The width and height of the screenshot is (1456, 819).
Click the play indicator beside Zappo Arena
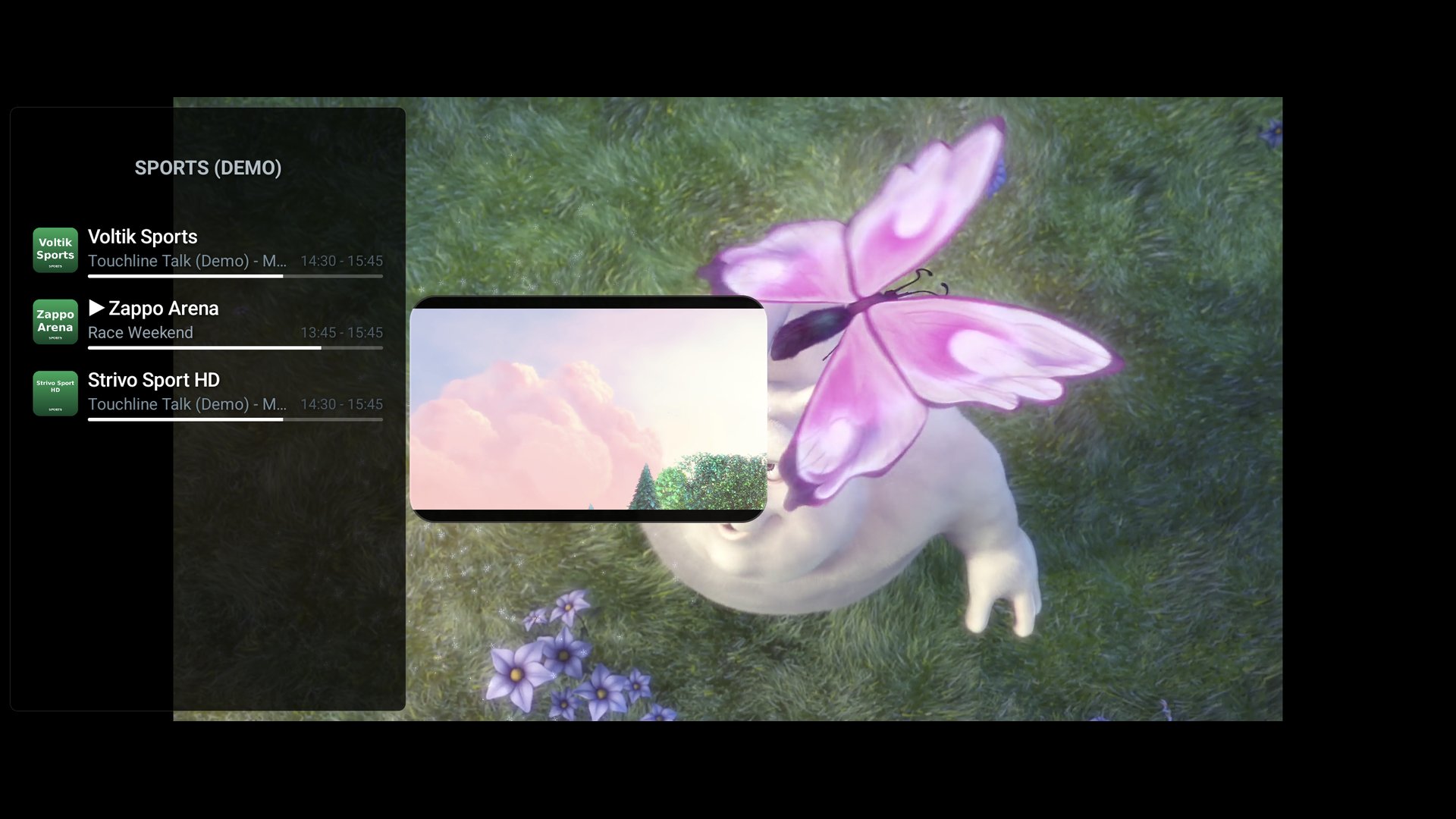pos(96,308)
